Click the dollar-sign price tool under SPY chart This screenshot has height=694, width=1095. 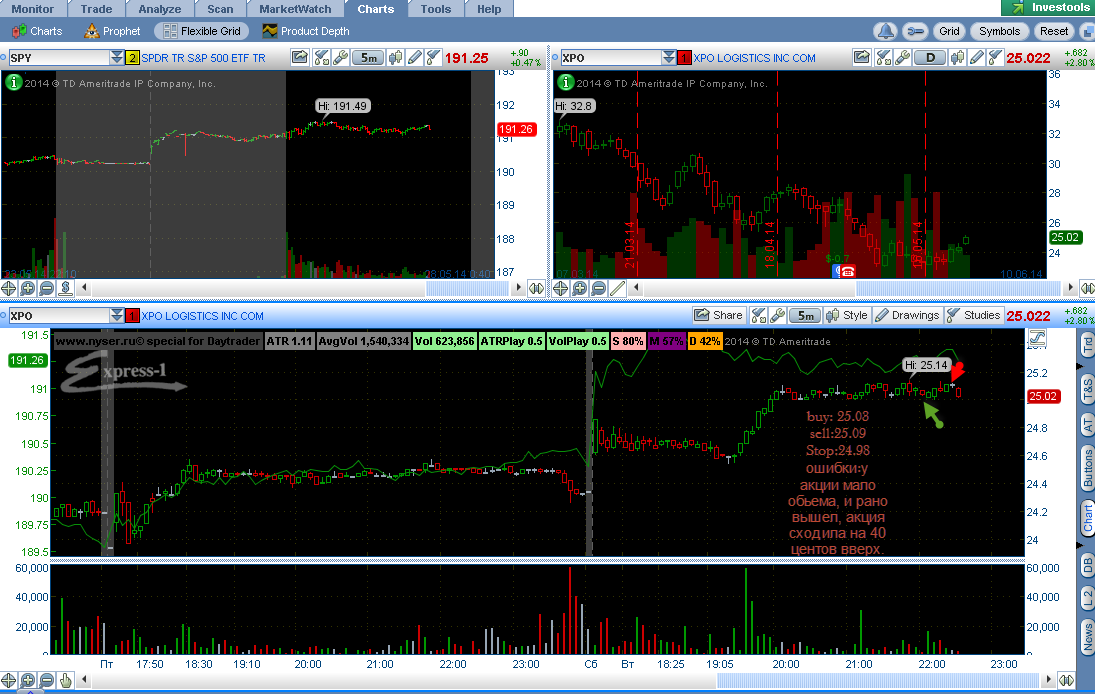(66, 288)
